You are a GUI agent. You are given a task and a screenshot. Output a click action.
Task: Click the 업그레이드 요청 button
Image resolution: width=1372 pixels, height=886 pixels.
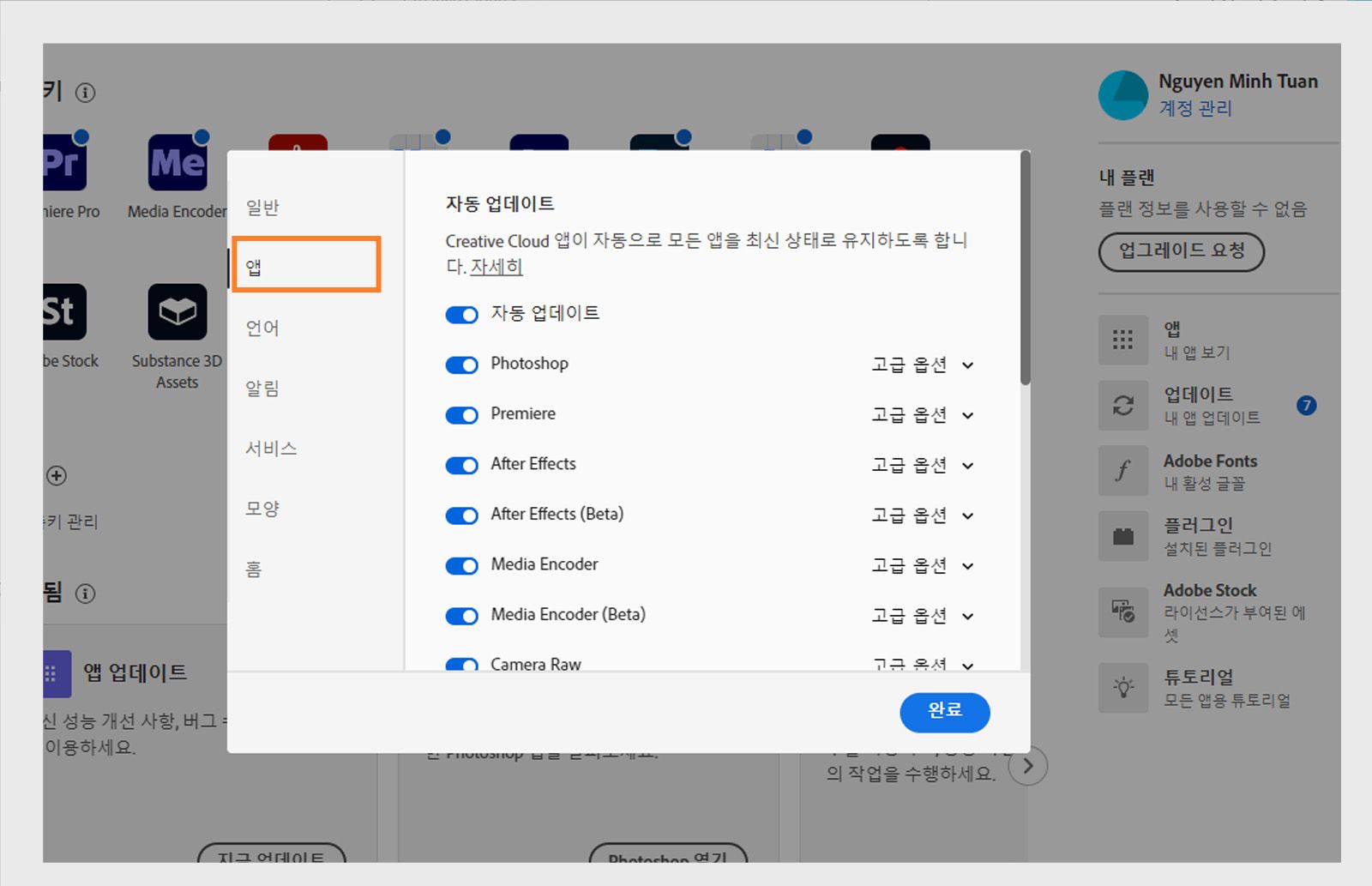pos(1181,252)
